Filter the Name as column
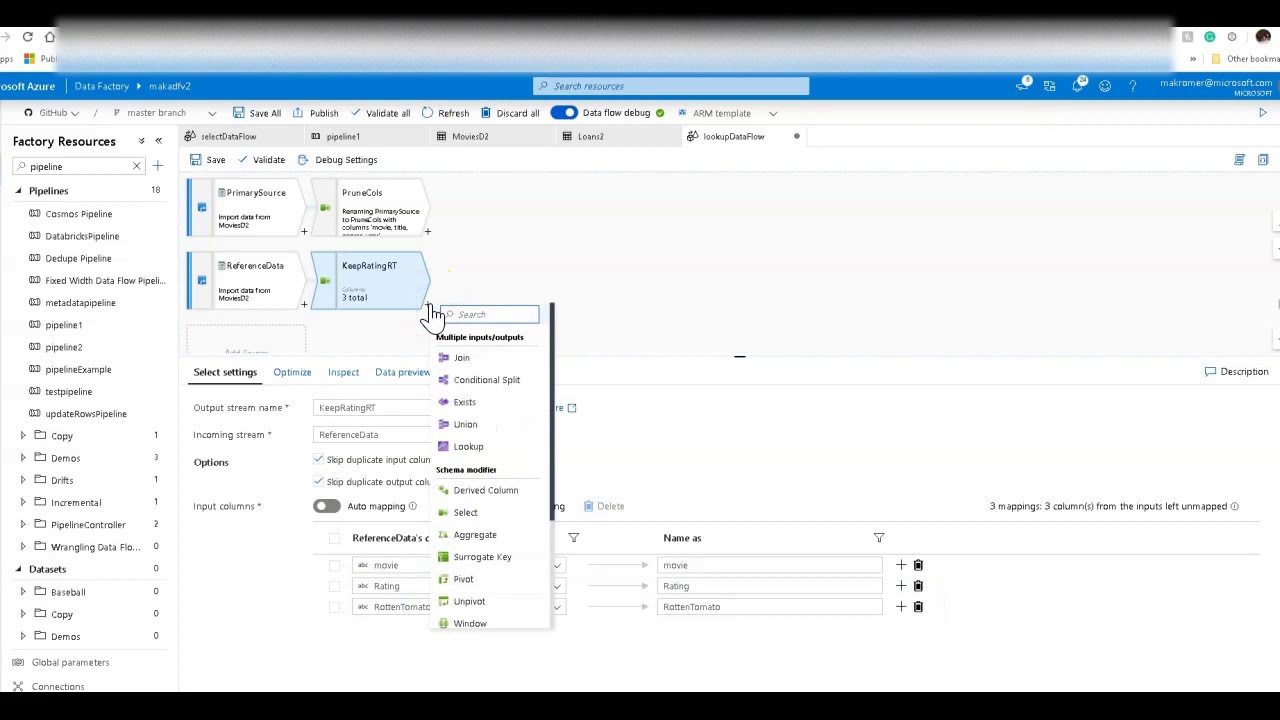The width and height of the screenshot is (1280, 720). 878,538
